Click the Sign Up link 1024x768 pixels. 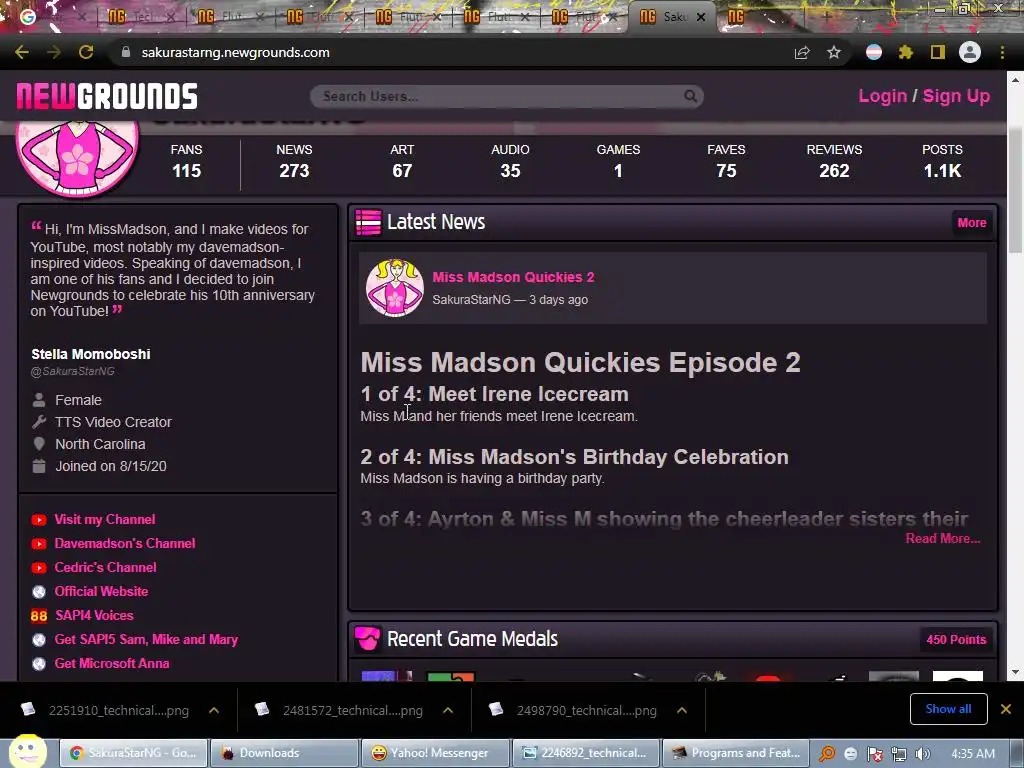point(956,96)
